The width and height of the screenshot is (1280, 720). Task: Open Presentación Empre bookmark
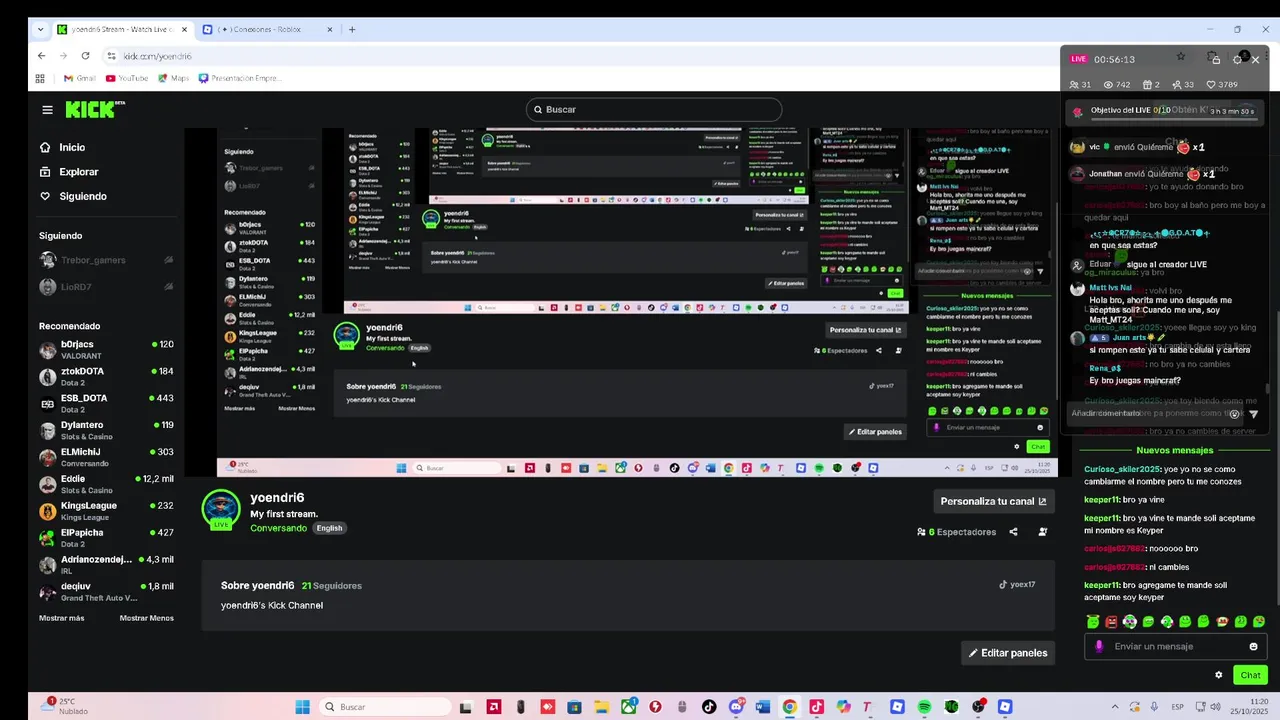tap(240, 78)
